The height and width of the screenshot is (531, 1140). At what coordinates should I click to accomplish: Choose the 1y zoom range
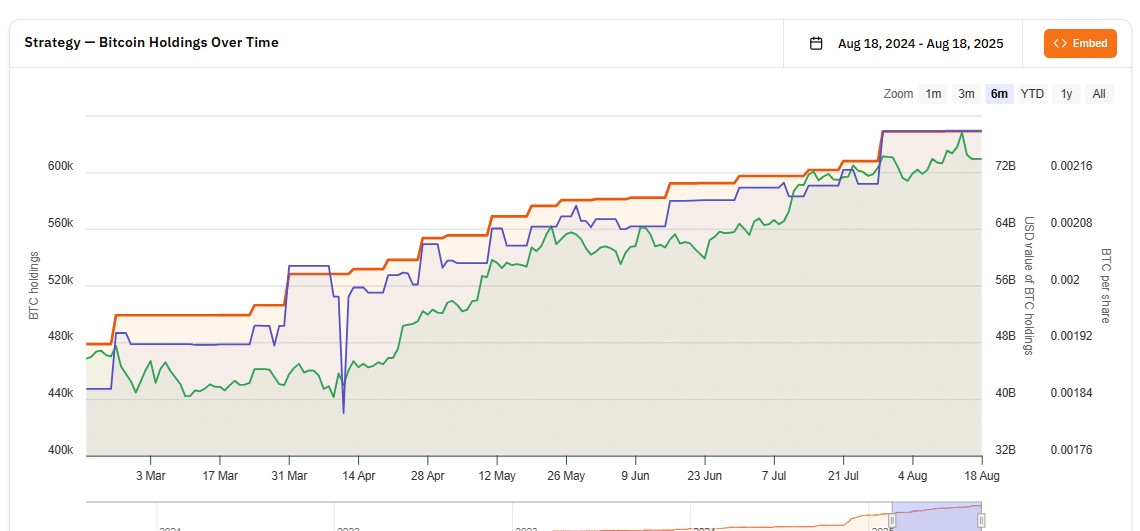[x=1066, y=94]
